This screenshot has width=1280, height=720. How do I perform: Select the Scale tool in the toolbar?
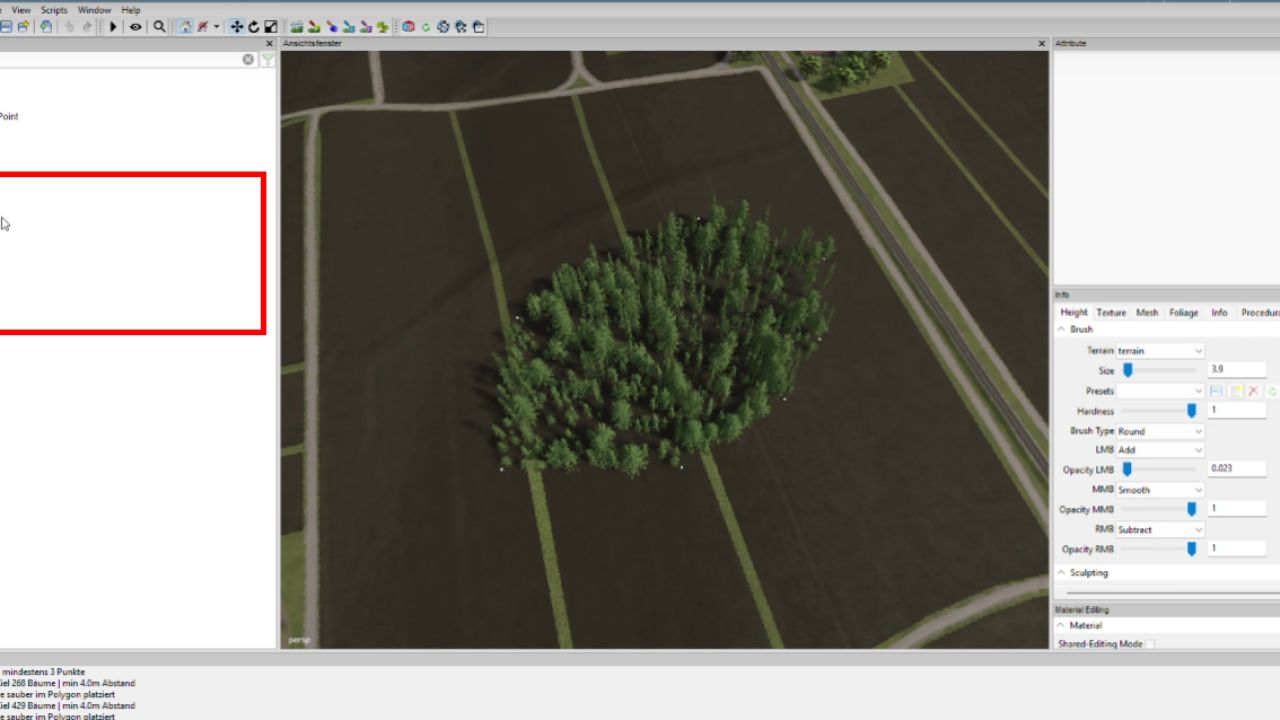(270, 27)
